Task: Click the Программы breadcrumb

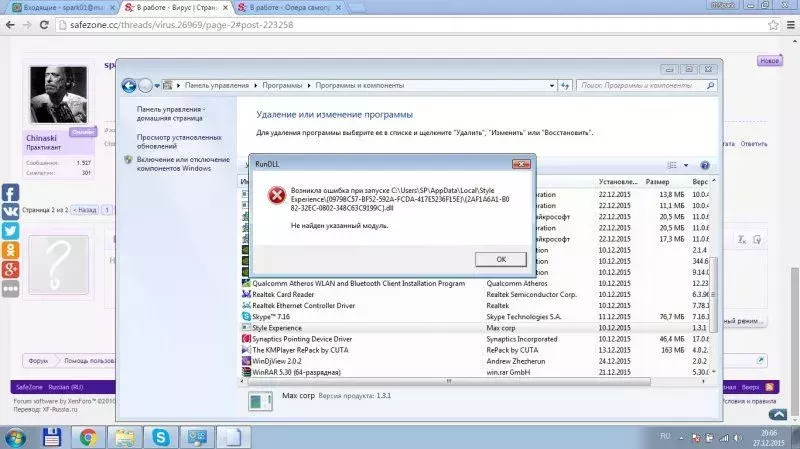Action: 282,85
